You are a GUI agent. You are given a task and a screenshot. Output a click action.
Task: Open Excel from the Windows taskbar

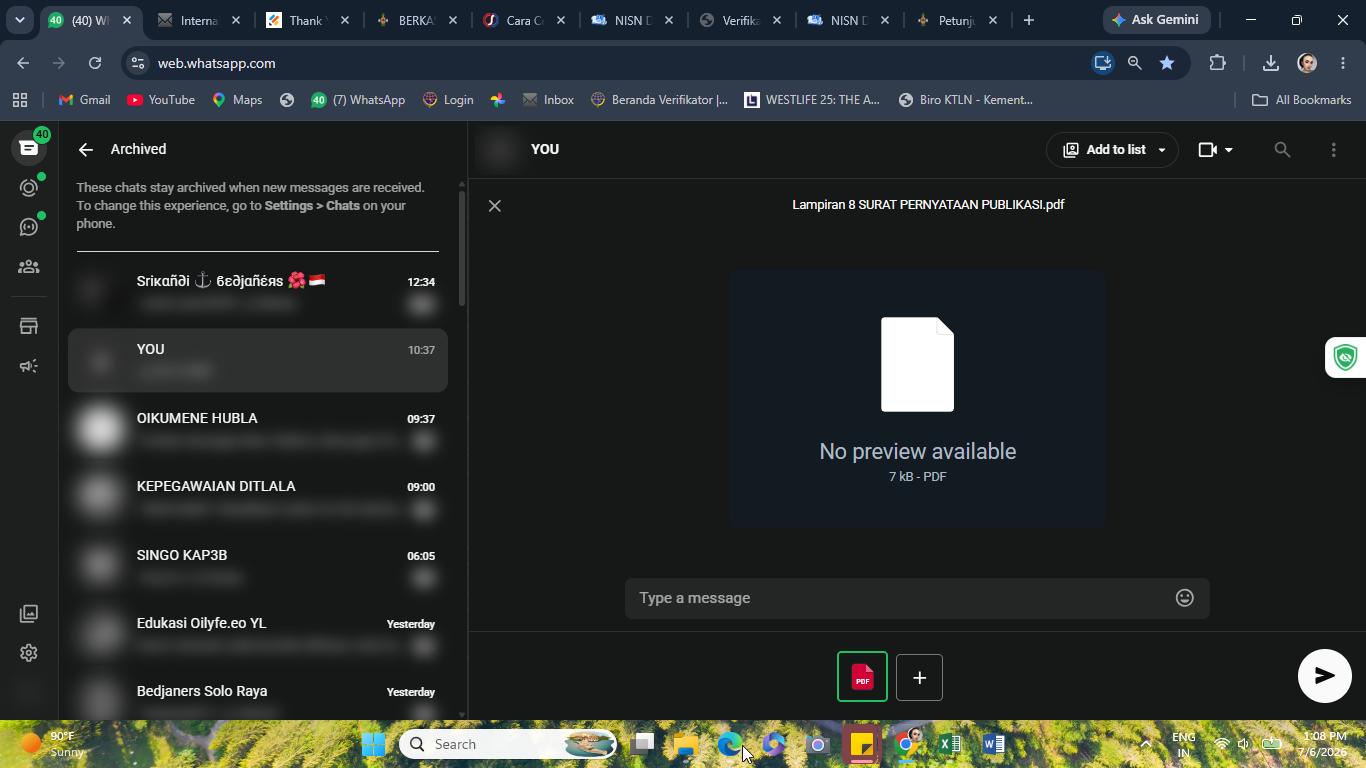[950, 744]
